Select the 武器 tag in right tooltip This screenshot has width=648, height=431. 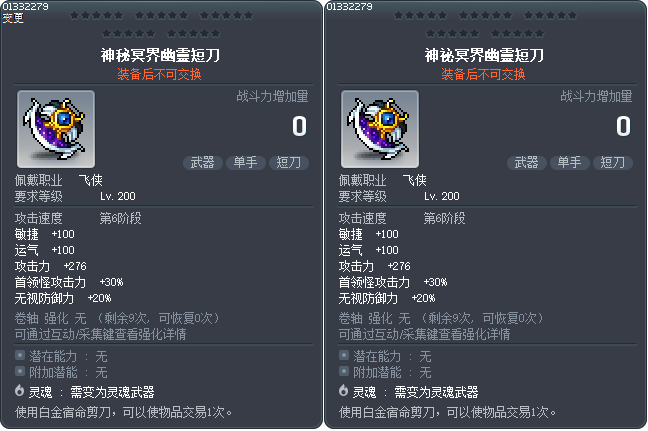point(526,162)
